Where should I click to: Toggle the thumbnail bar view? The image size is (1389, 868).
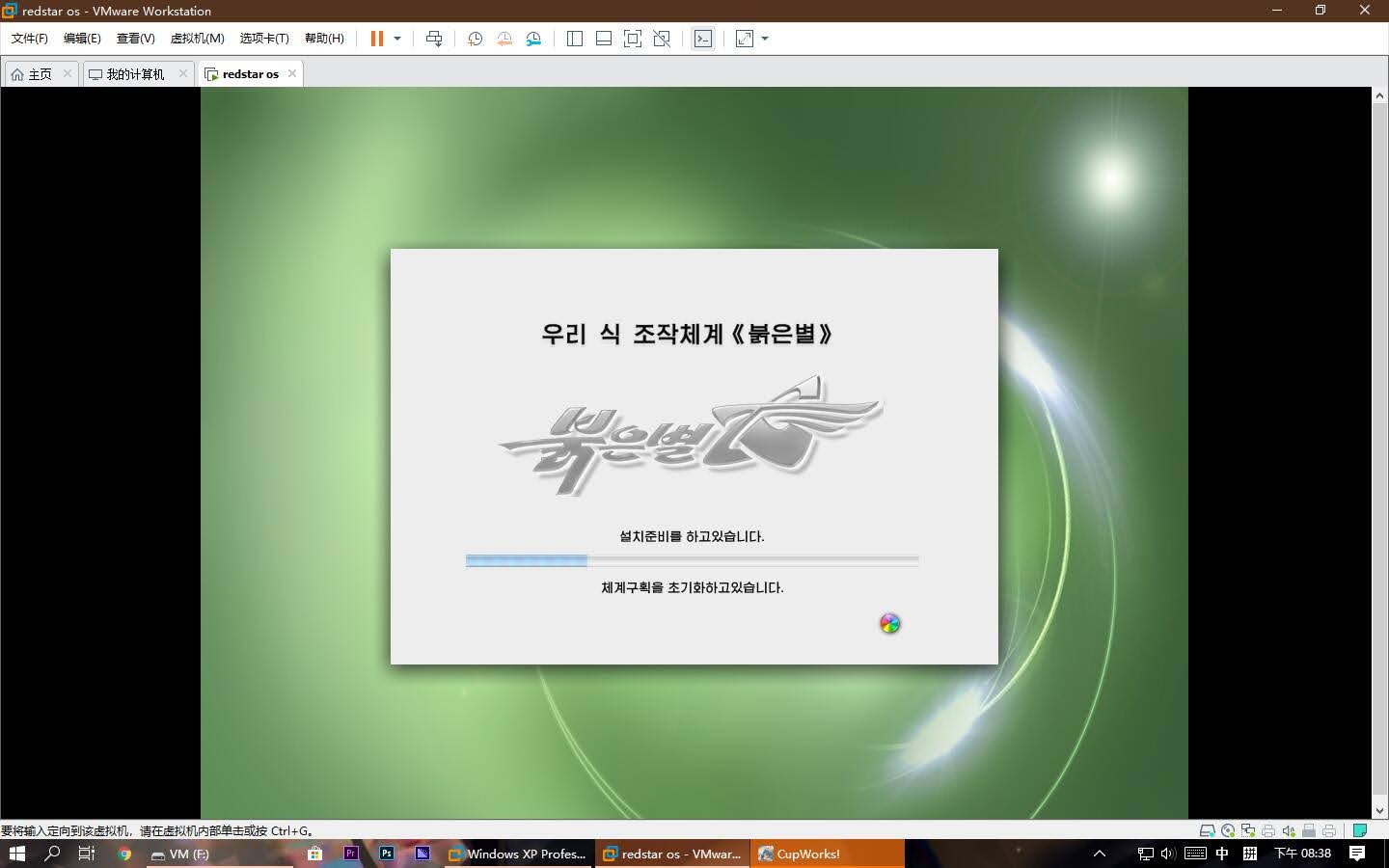tap(604, 39)
